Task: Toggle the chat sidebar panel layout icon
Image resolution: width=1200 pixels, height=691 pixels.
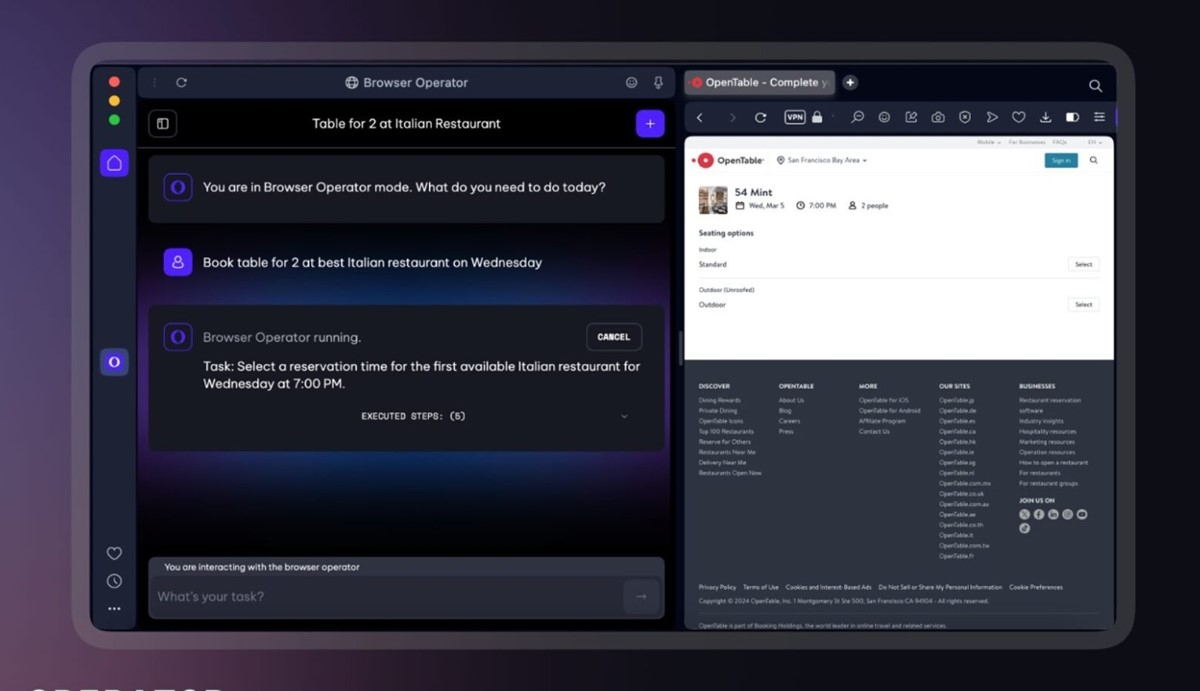Action: [x=162, y=124]
